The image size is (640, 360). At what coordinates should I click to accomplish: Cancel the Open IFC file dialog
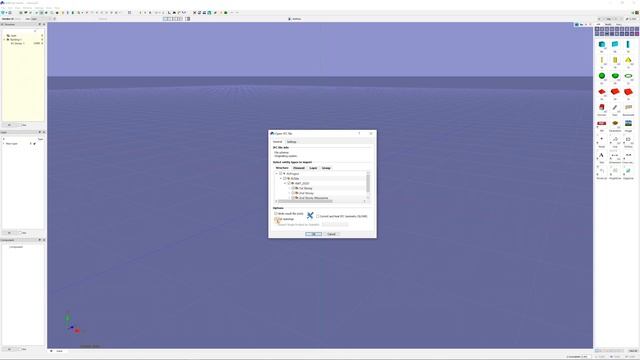click(x=331, y=234)
